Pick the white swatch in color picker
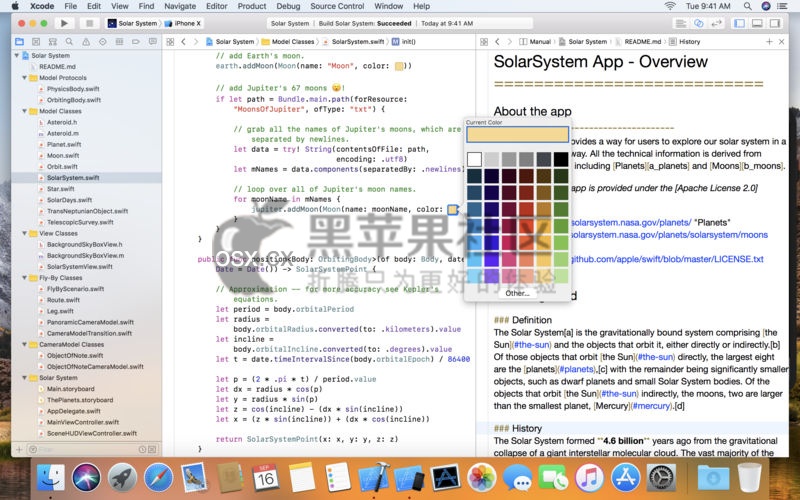 [474, 159]
